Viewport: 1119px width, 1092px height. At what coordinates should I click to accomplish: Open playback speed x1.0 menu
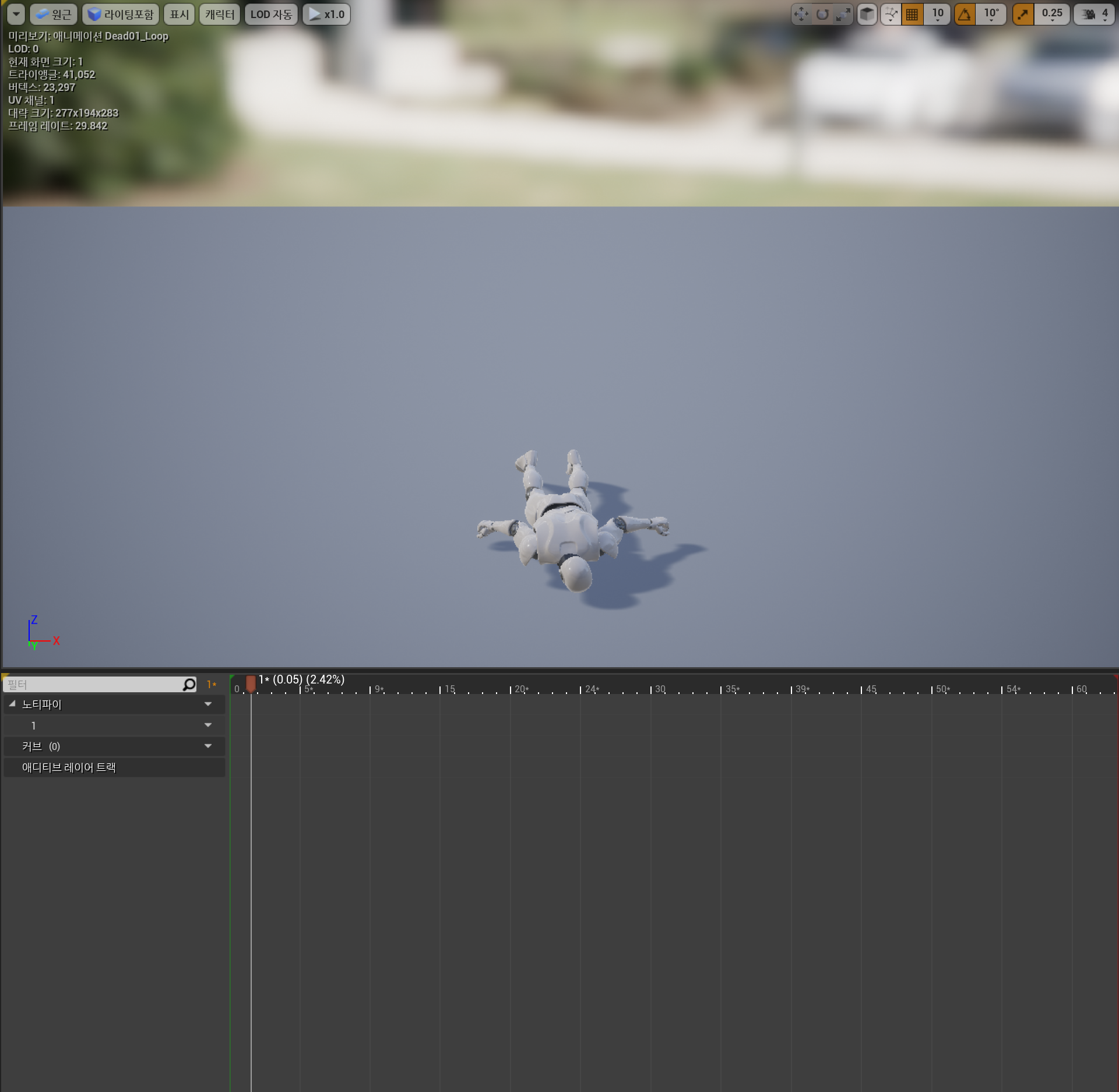326,14
